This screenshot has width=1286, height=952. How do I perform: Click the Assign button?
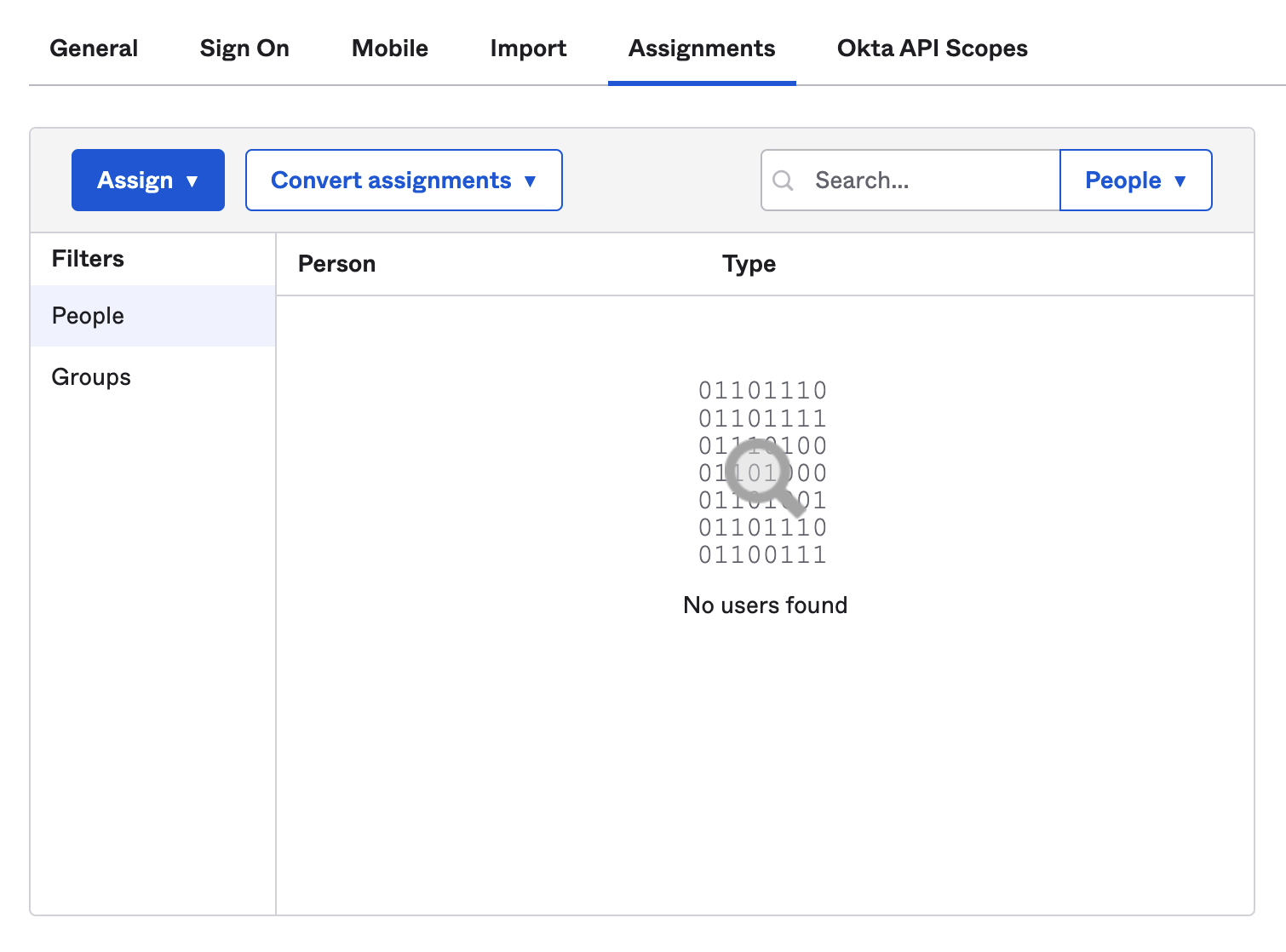[x=135, y=180]
